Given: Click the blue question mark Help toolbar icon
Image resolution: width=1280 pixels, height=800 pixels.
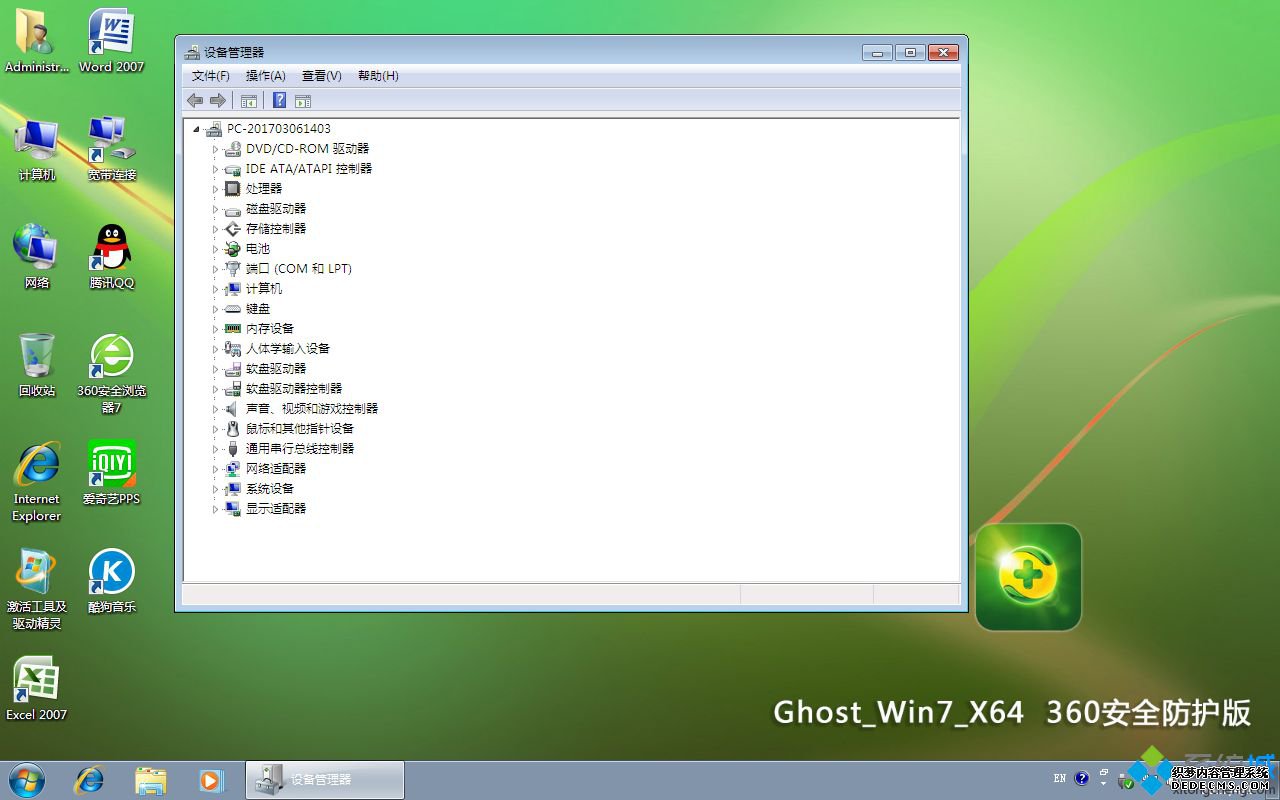Looking at the screenshot, I should (280, 100).
